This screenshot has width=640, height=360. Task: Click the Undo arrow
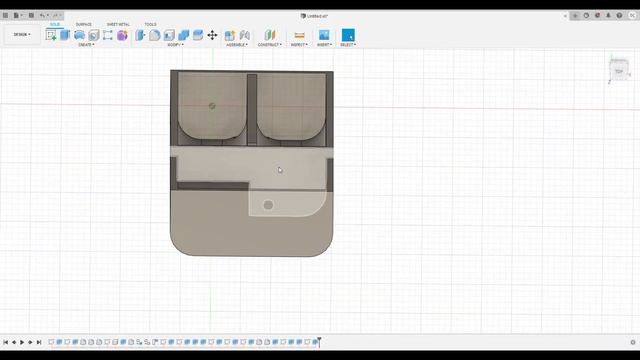pyautogui.click(x=42, y=16)
